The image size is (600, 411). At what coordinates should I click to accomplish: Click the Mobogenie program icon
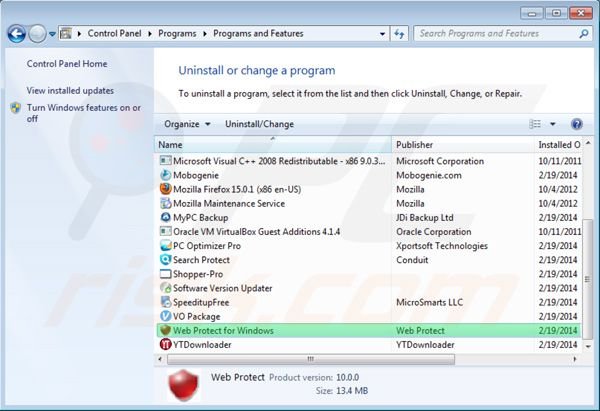[165, 175]
